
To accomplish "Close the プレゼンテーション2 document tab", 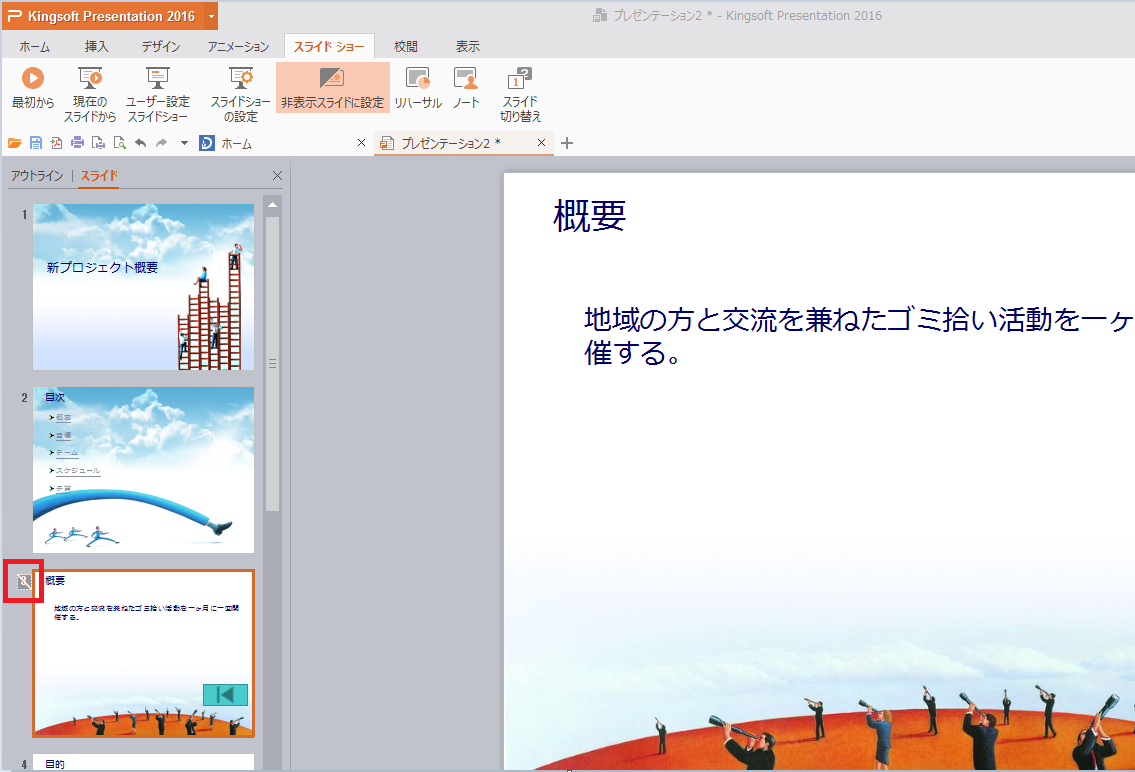I will (541, 143).
